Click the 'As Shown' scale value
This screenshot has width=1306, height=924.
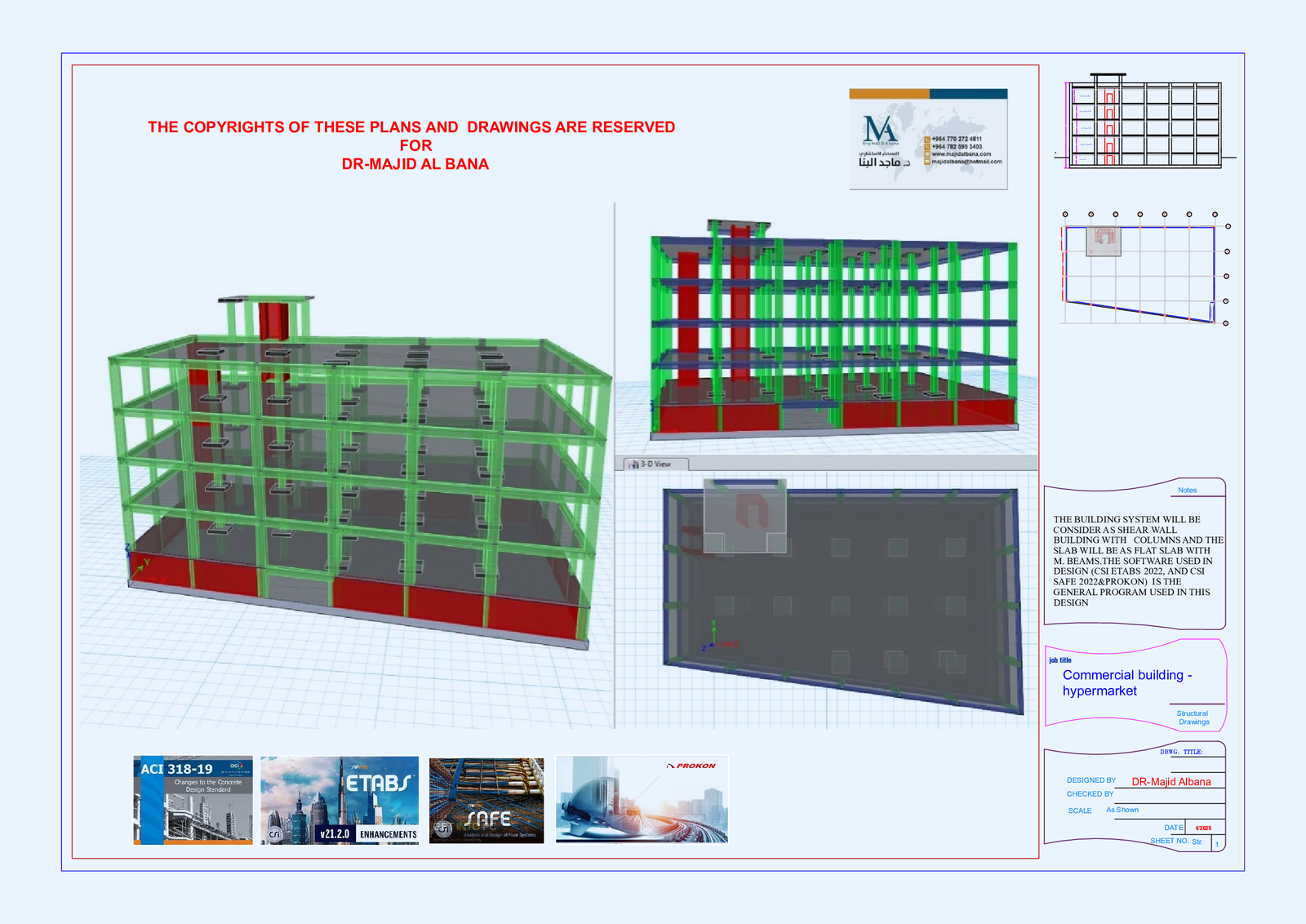(x=1122, y=810)
